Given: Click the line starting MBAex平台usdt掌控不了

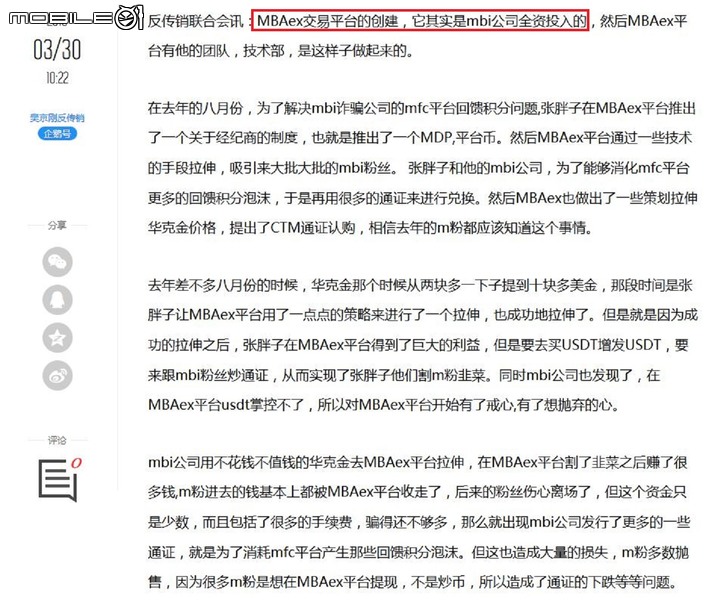Looking at the screenshot, I should (384, 405).
